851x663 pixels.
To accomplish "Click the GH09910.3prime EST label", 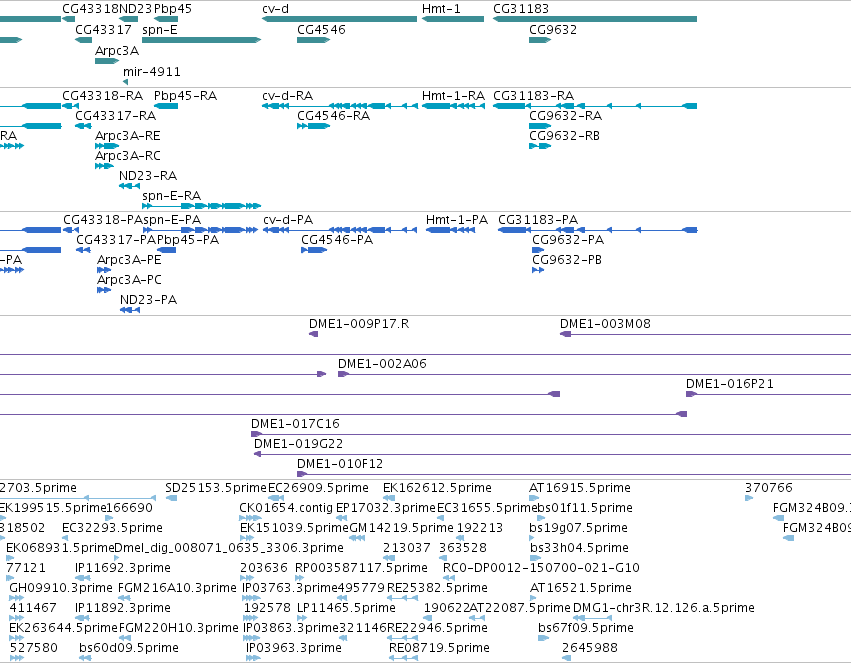I will (x=61, y=588).
